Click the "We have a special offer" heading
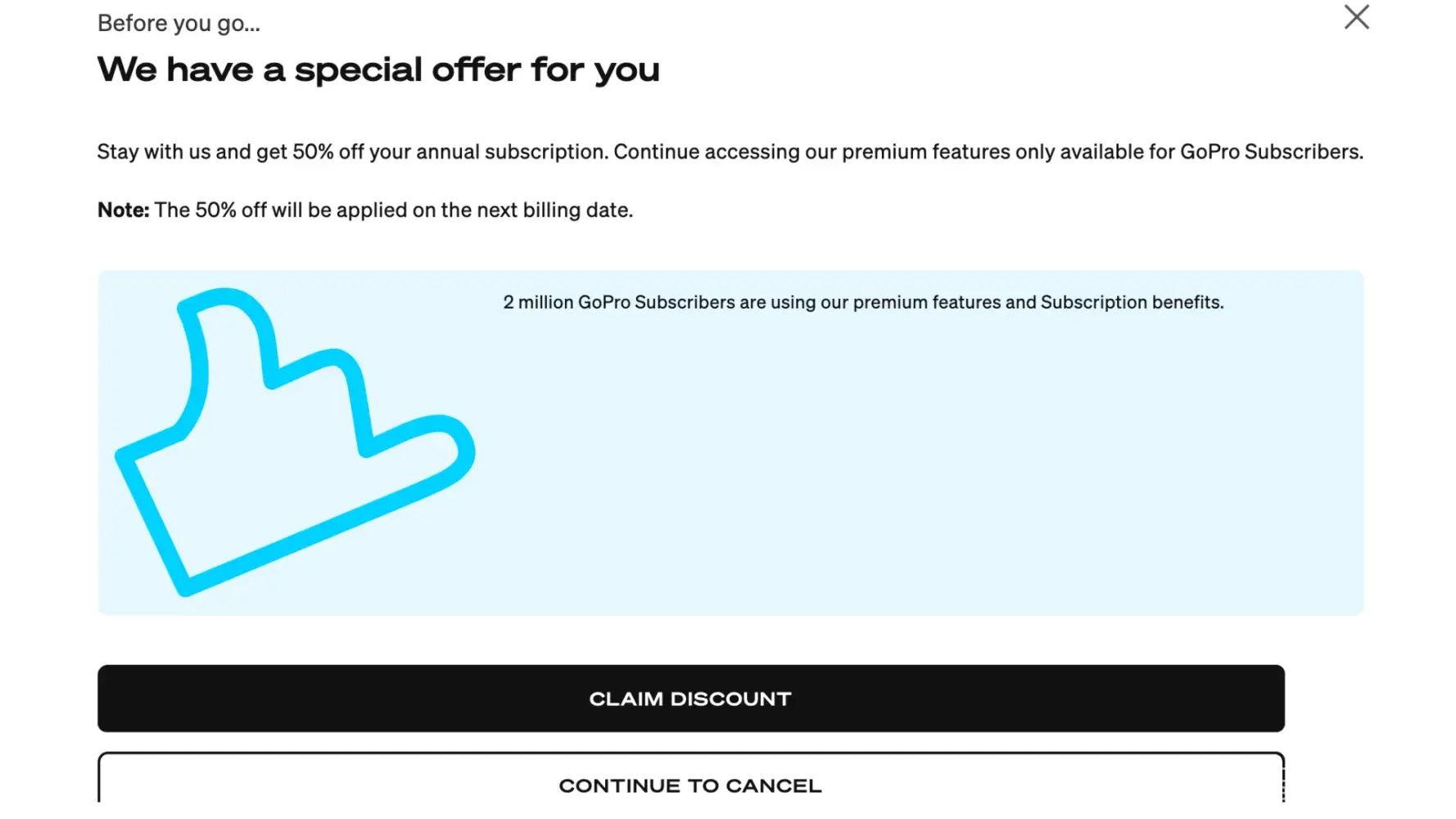 point(378,70)
